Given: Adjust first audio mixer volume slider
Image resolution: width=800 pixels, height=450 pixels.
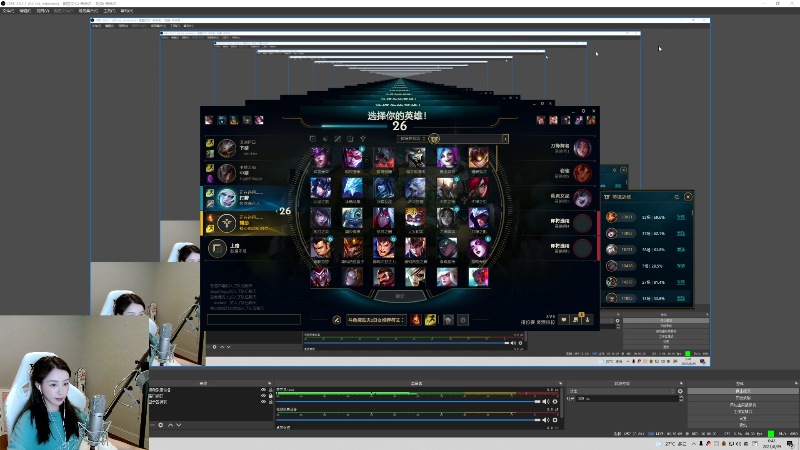Looking at the screenshot, I should pyautogui.click(x=408, y=402).
